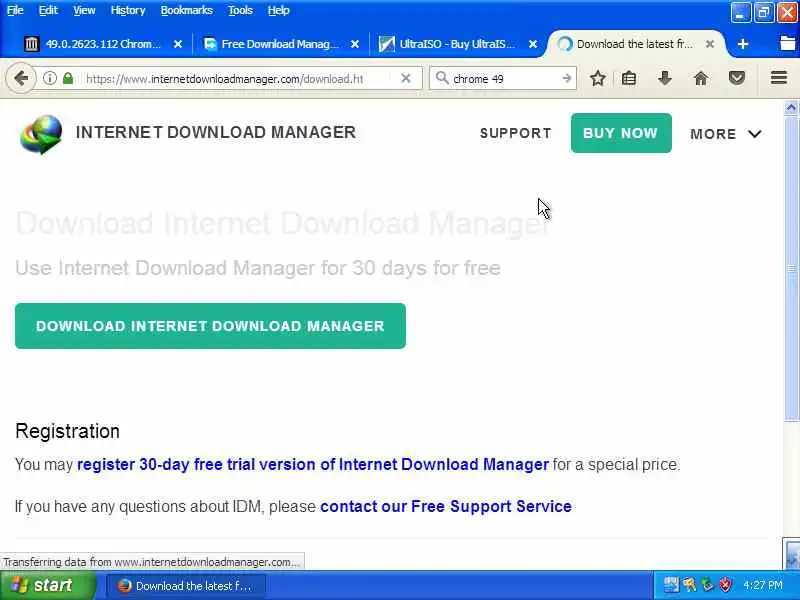The height and width of the screenshot is (600, 800).
Task: Switch to the Free Download Manager tab
Action: 280,44
